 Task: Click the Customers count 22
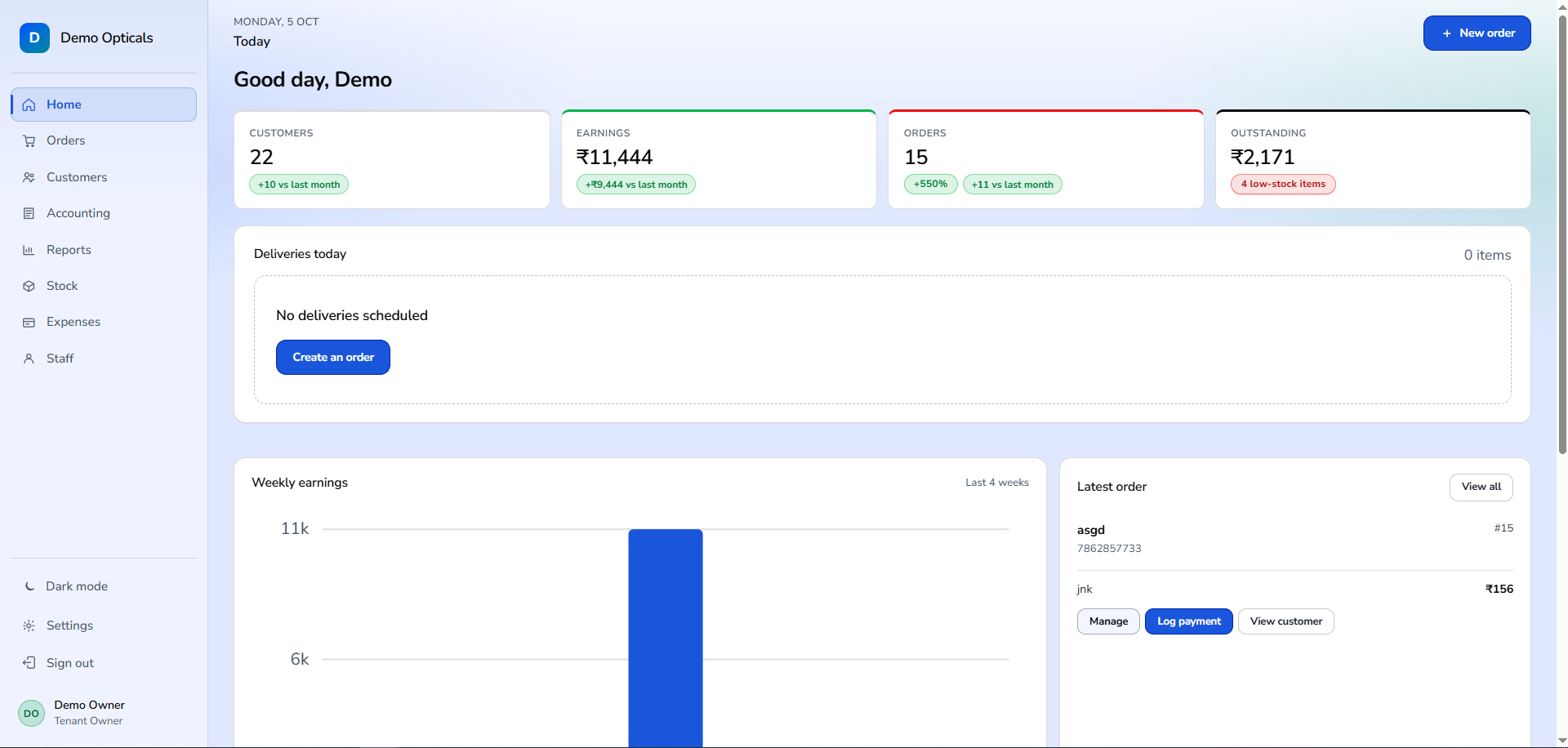click(261, 157)
